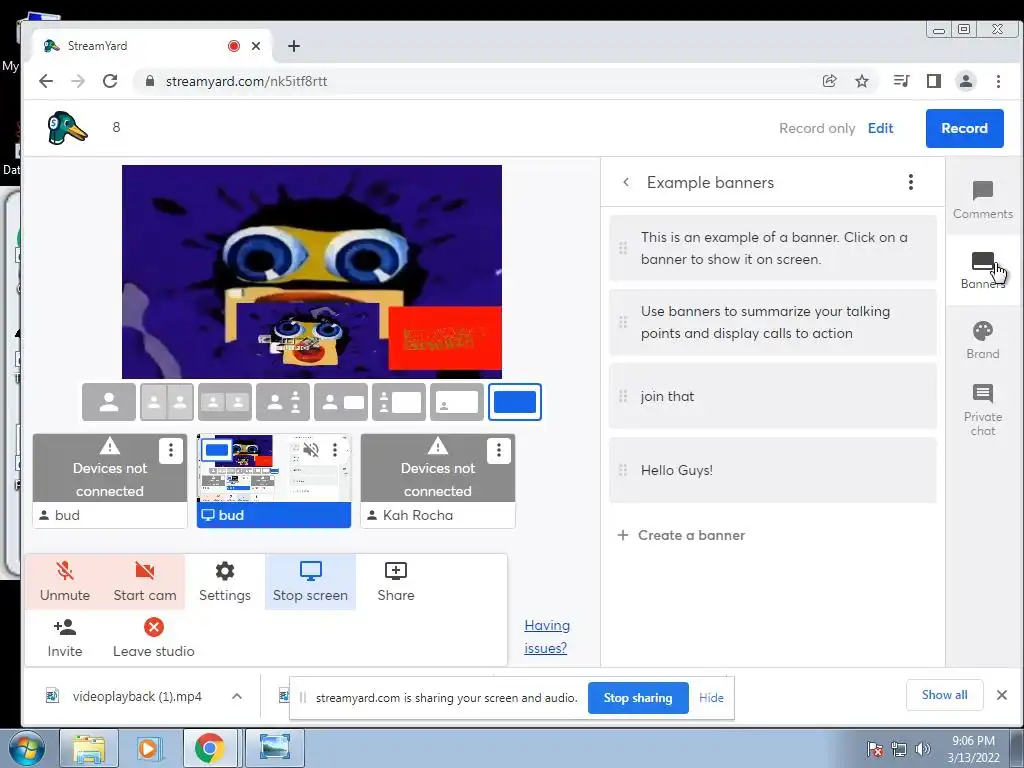The image size is (1024, 768).
Task: Bookmark this page with star icon
Action: 862,81
